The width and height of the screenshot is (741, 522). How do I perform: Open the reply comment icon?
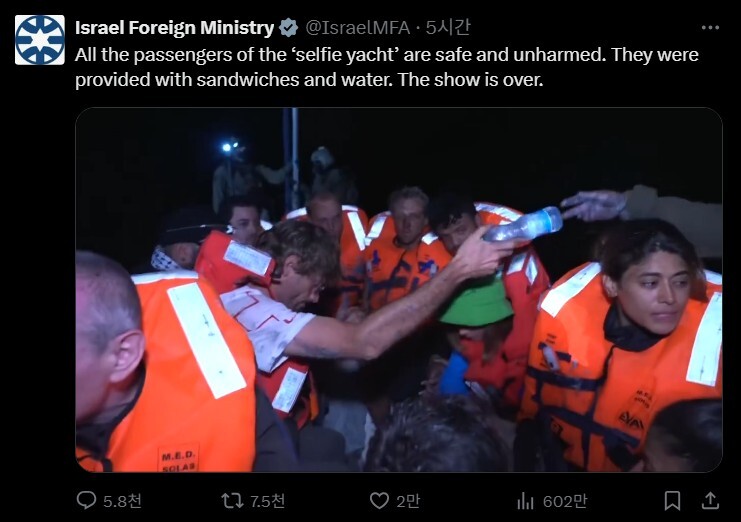(x=86, y=500)
